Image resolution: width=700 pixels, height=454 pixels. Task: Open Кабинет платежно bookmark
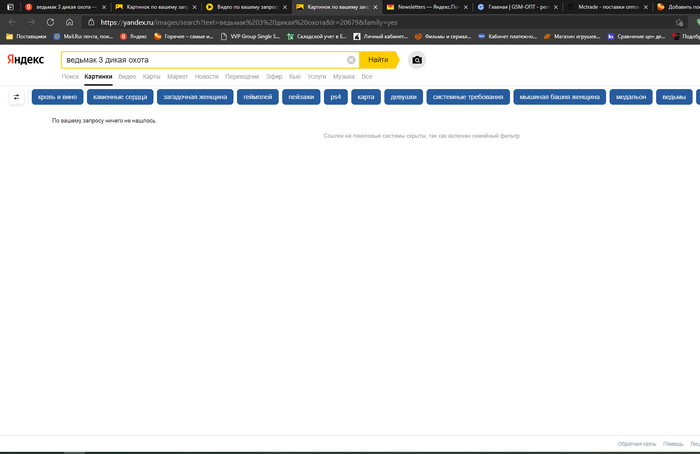507,37
